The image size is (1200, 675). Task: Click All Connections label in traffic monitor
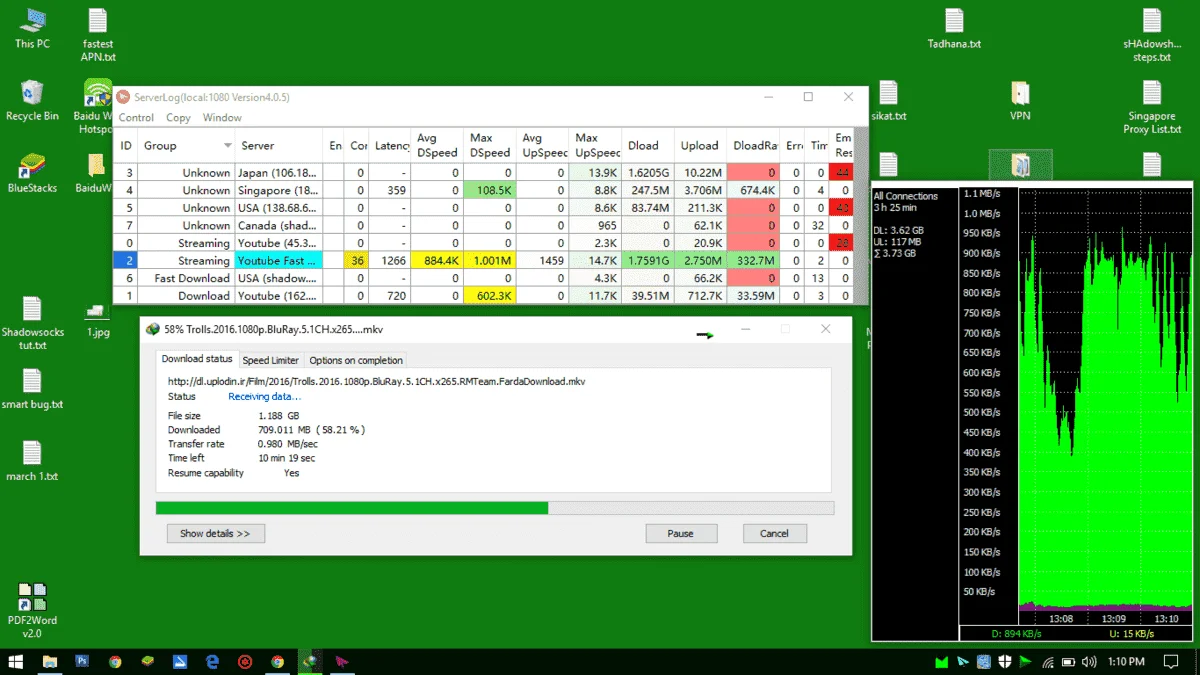906,196
